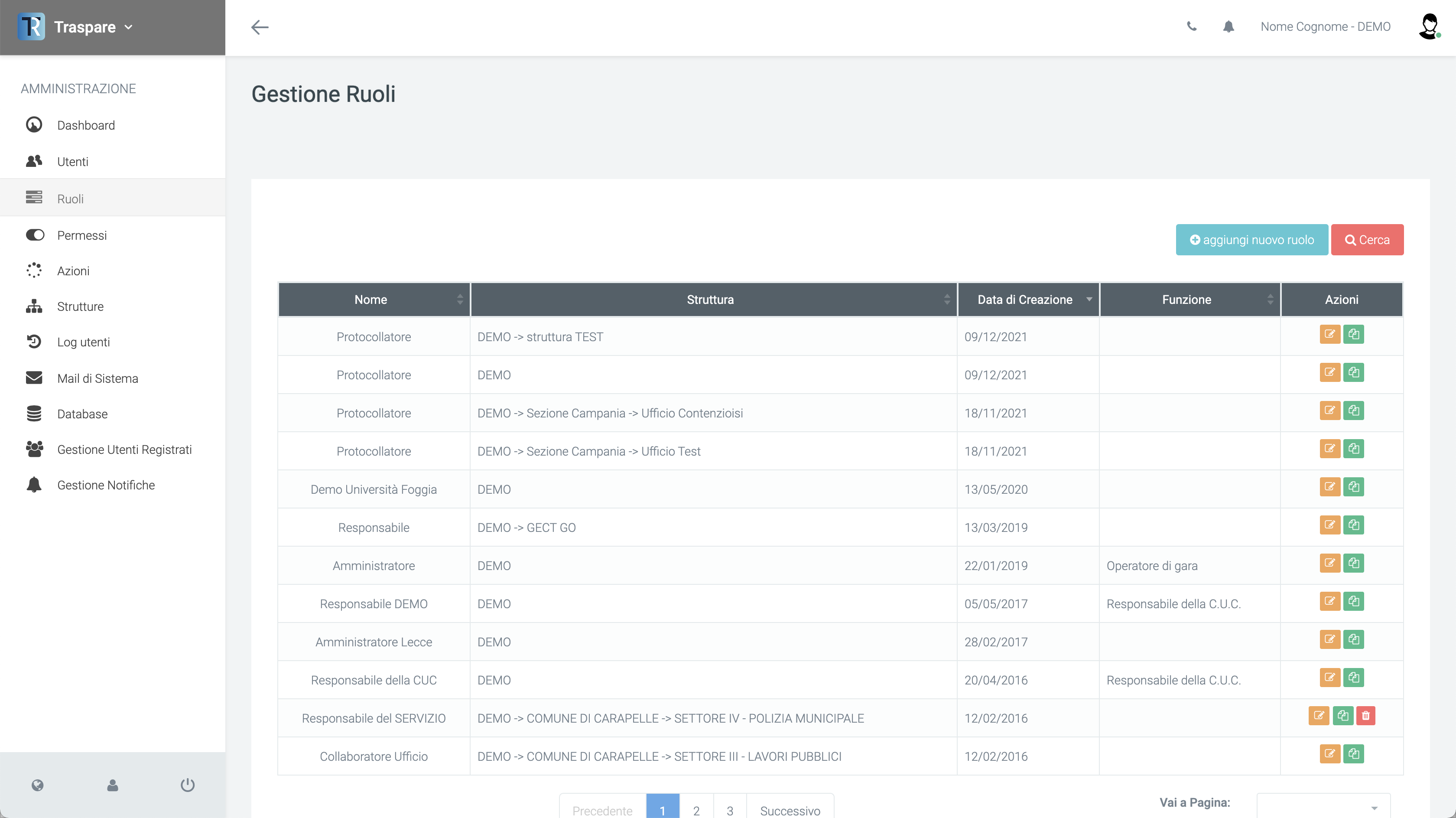Click the Amministratore Lecce name cell
The height and width of the screenshot is (818, 1456).
pos(374,642)
